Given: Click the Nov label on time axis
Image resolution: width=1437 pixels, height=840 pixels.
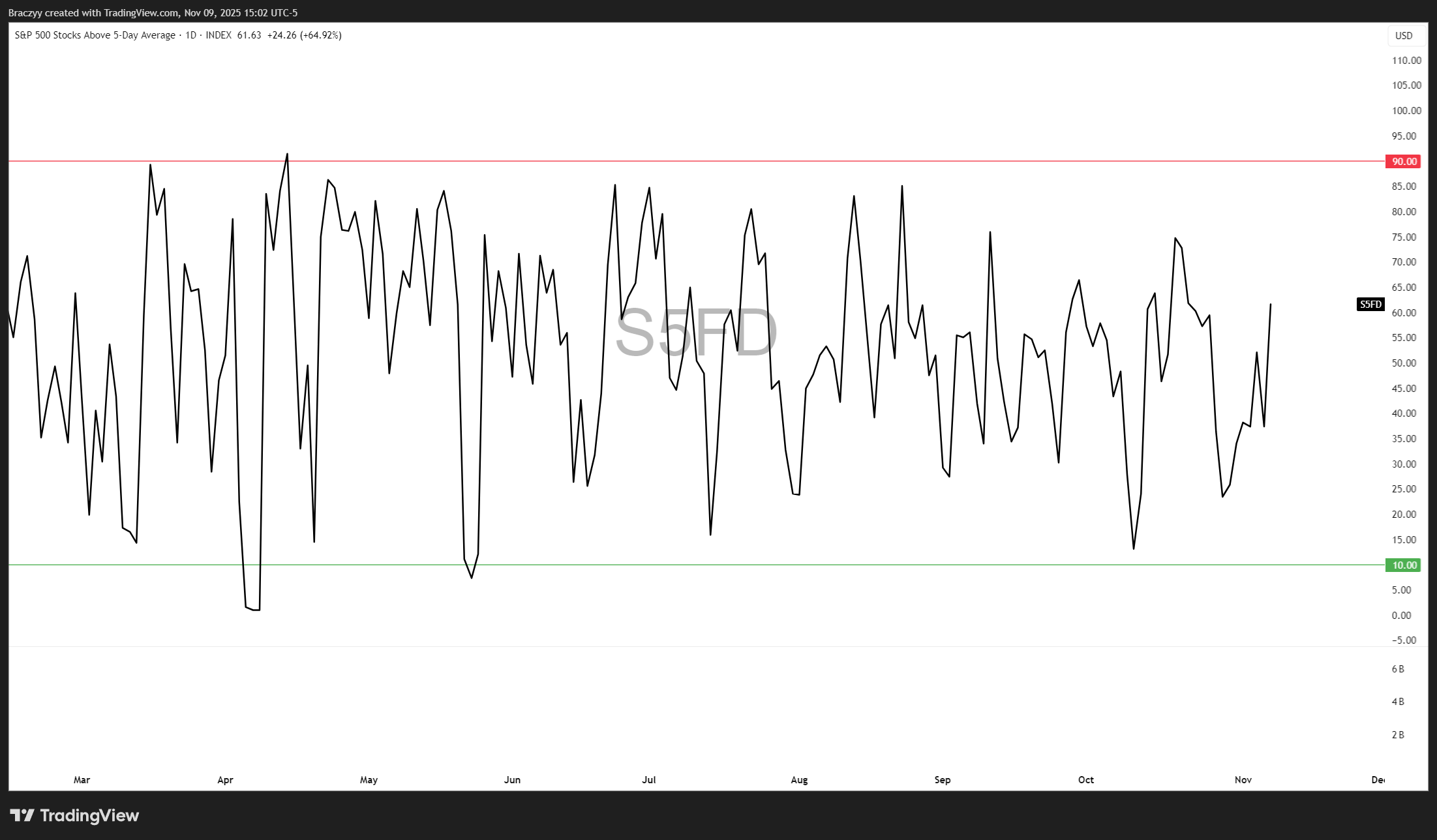Looking at the screenshot, I should pos(1243,780).
